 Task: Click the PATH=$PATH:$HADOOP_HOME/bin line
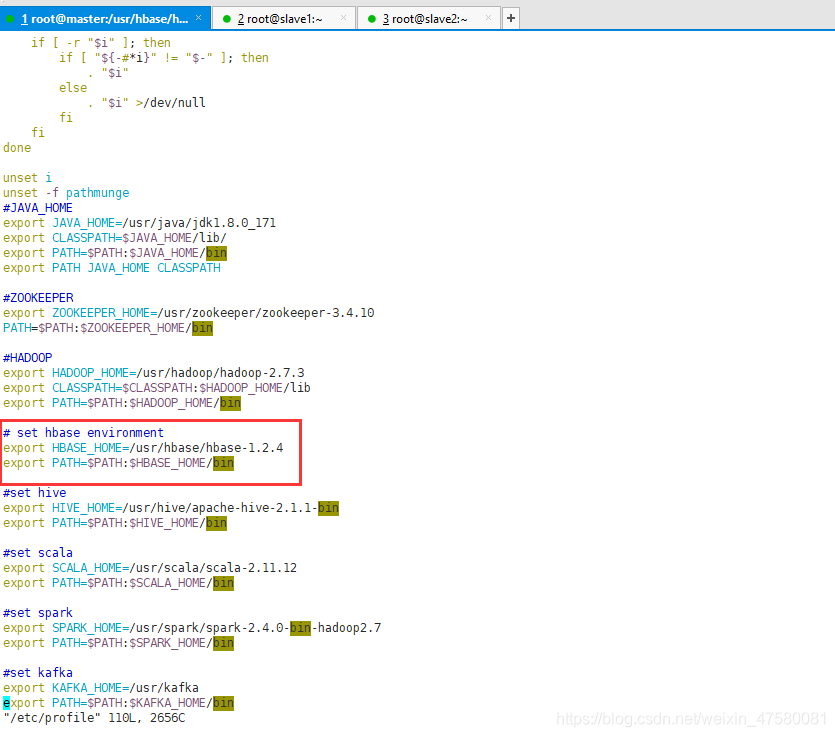click(x=122, y=403)
